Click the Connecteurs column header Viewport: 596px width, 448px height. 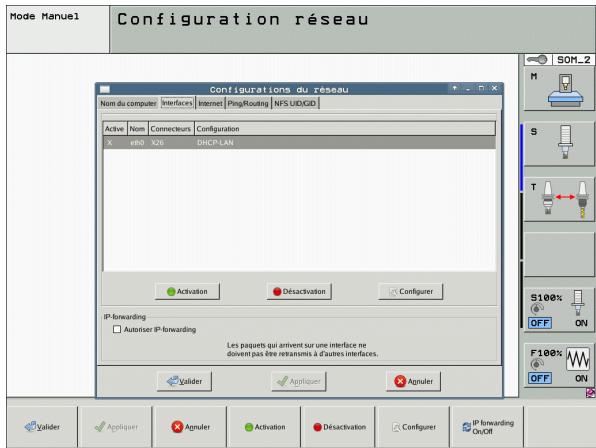[171, 129]
